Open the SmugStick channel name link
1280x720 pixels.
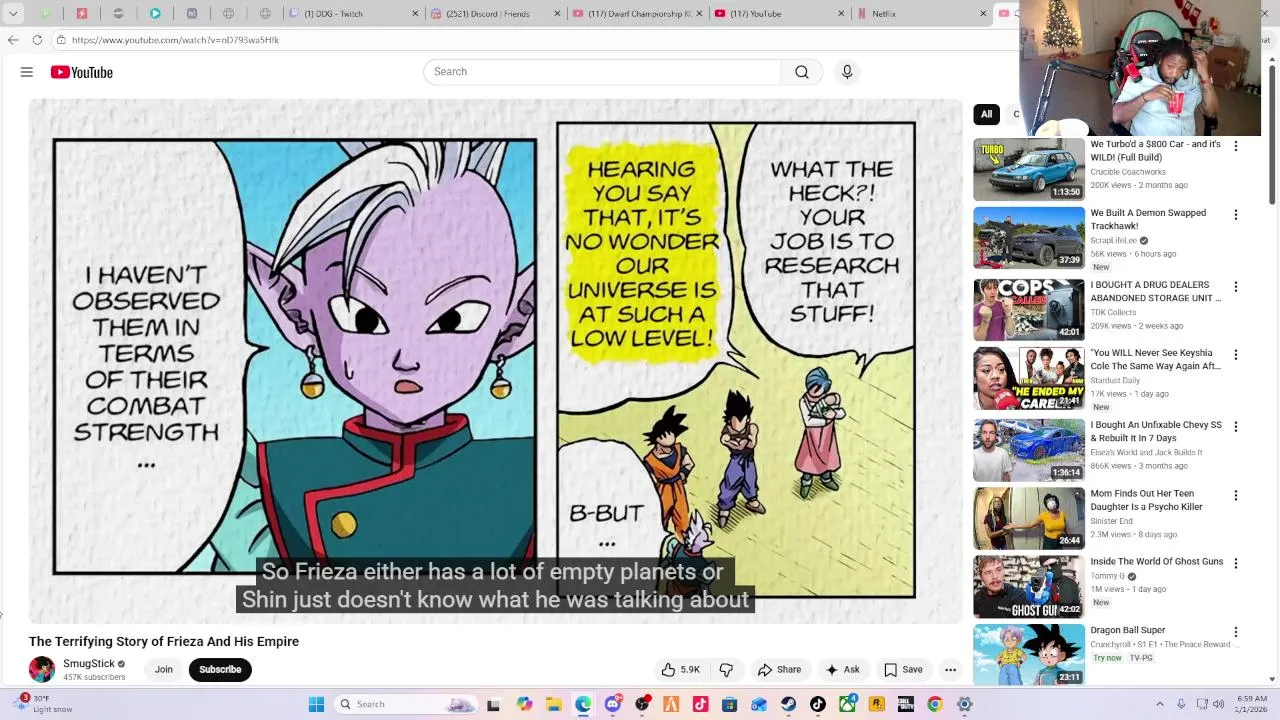(89, 664)
